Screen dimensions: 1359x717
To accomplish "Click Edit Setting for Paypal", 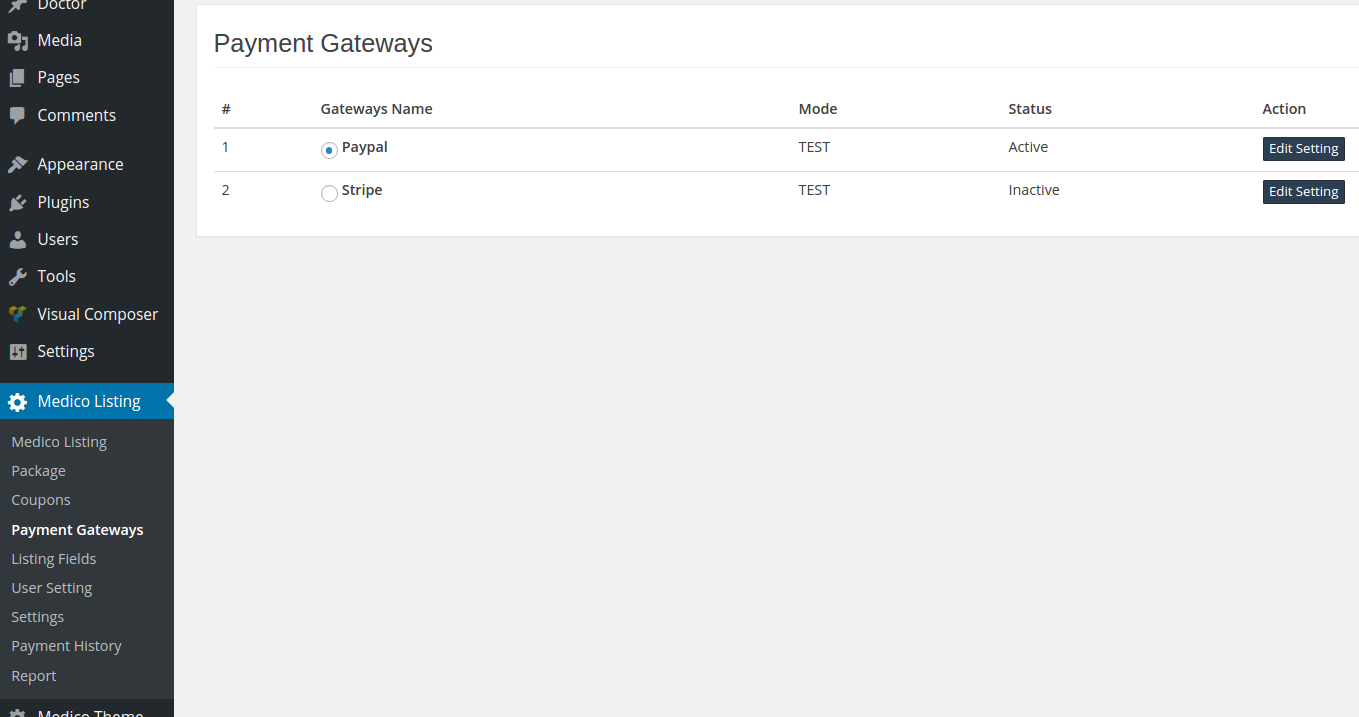I will (1303, 149).
